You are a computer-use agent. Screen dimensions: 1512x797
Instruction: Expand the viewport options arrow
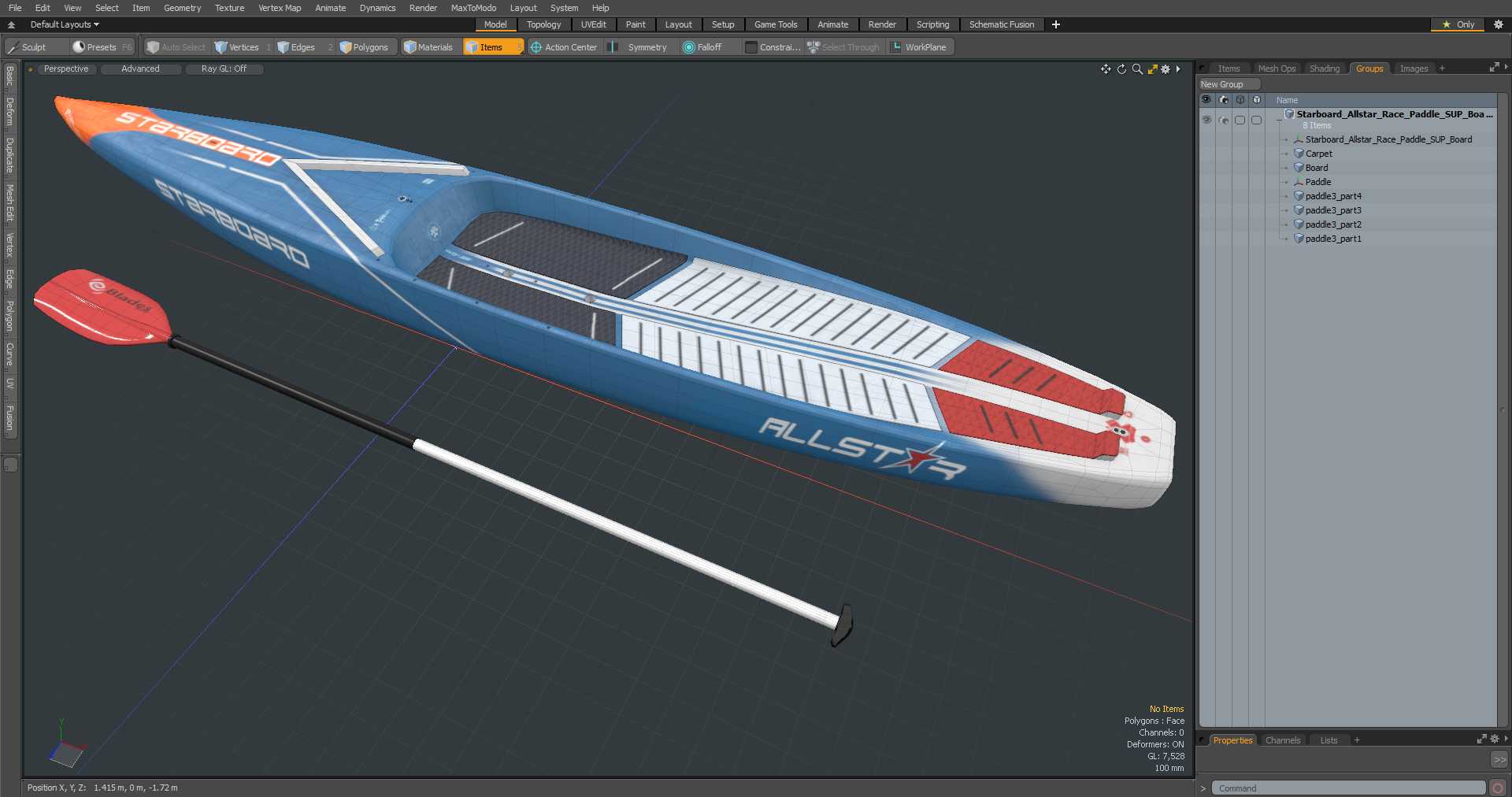click(1178, 69)
